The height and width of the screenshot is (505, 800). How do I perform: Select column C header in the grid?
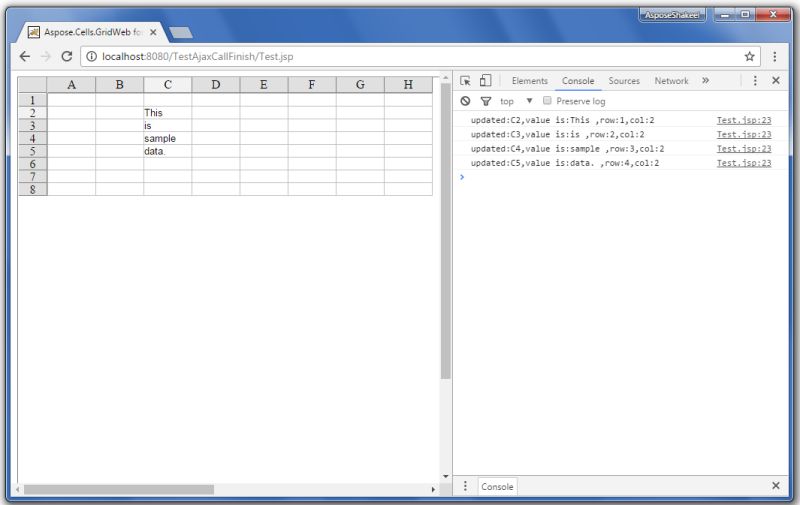click(x=167, y=85)
